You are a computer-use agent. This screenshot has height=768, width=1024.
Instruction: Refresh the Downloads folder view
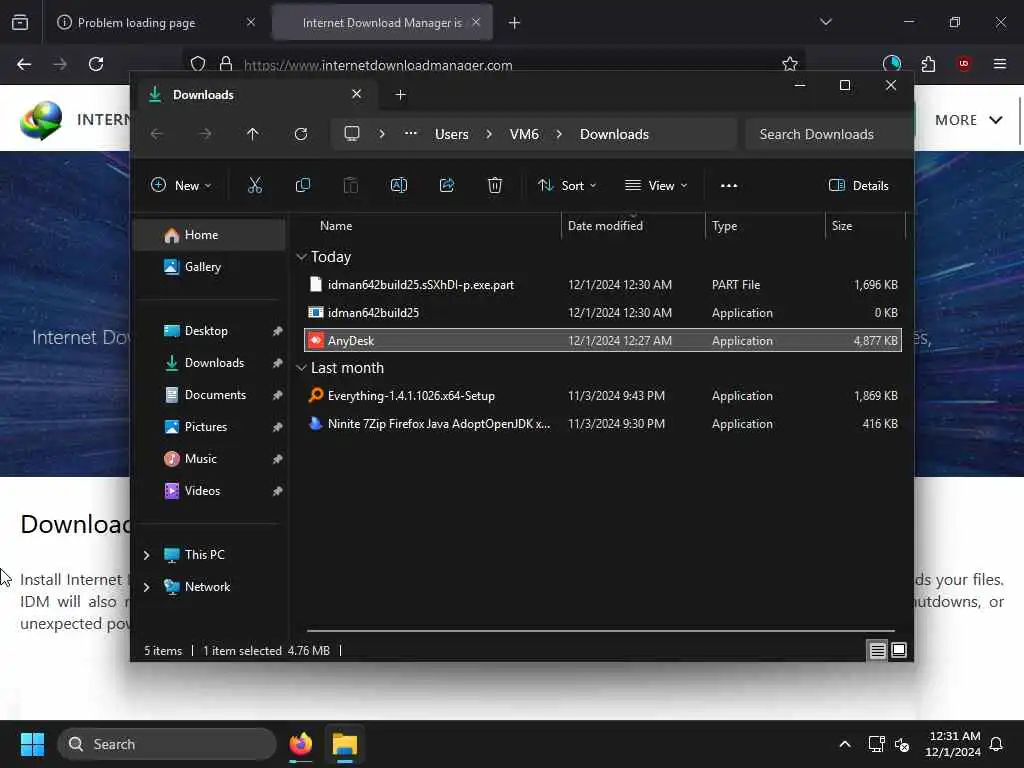click(300, 134)
